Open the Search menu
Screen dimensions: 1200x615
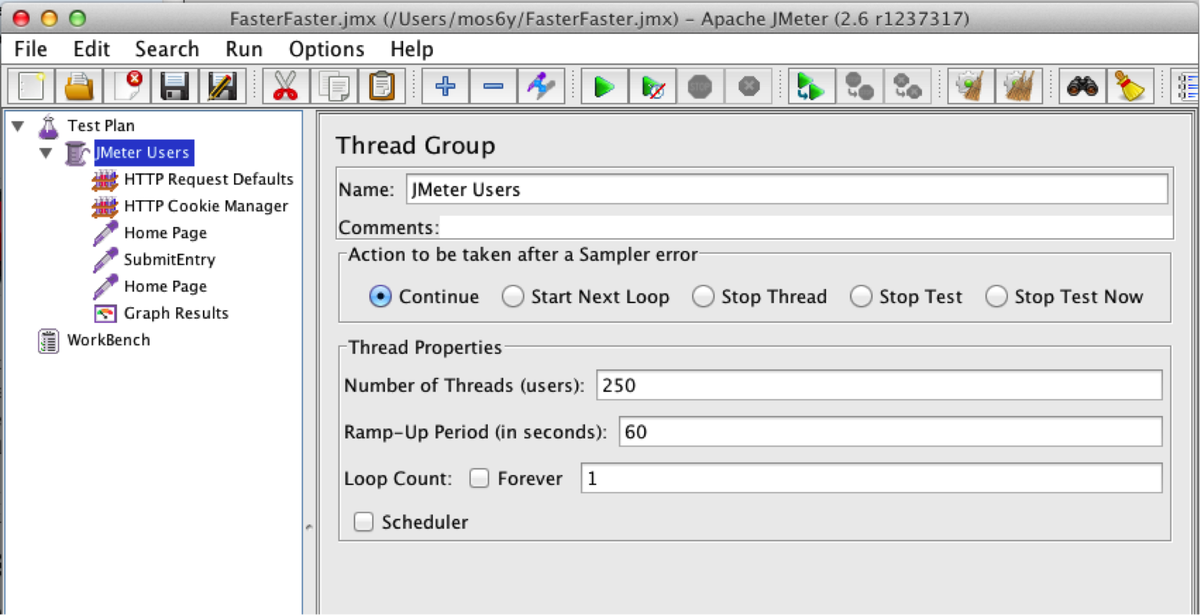[167, 49]
